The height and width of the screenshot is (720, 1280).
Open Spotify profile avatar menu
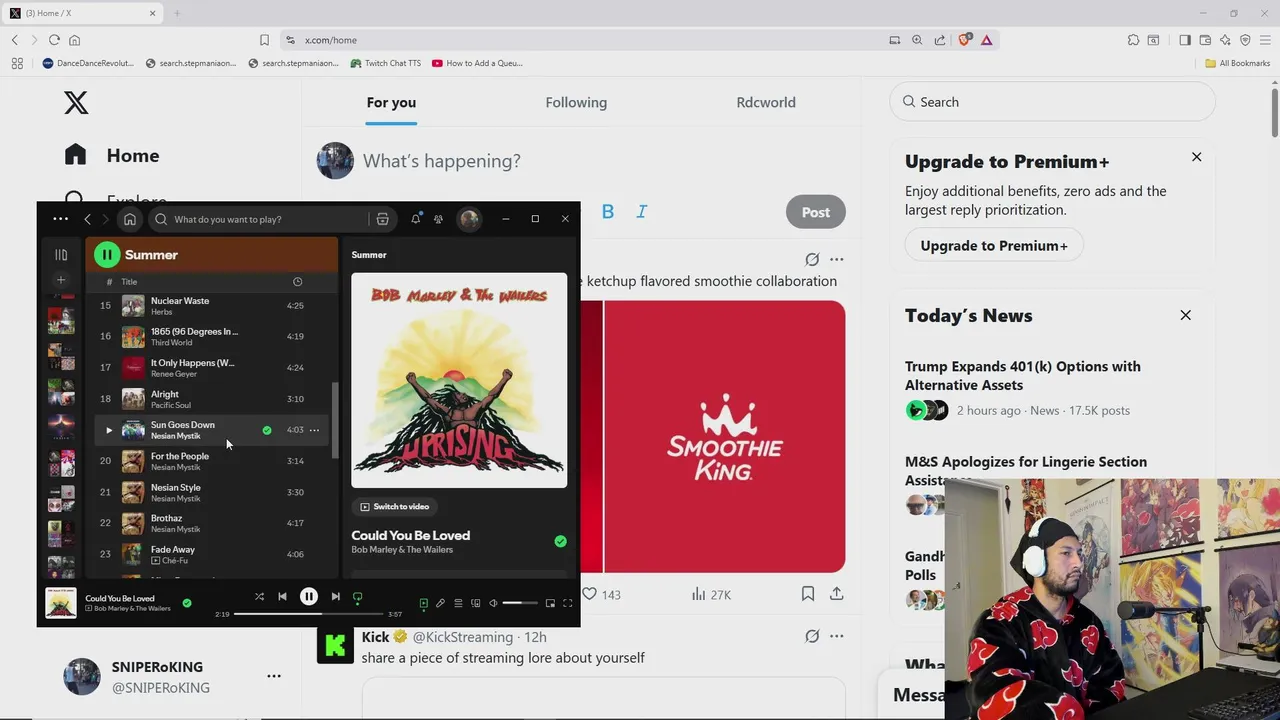(469, 219)
